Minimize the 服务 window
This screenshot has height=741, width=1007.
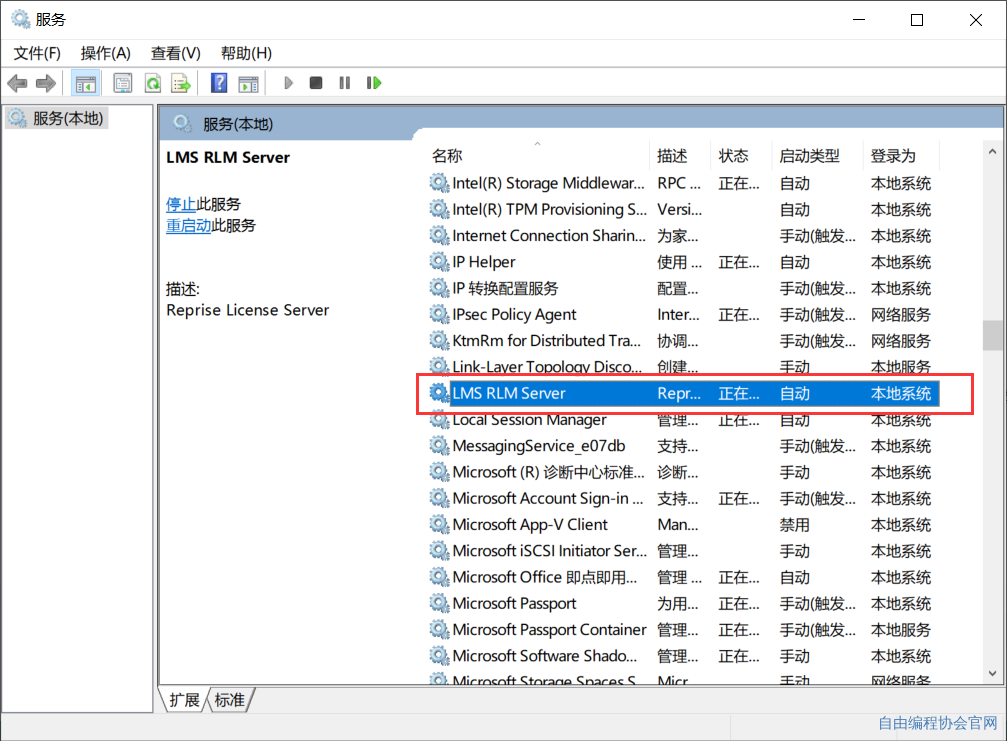(x=859, y=20)
